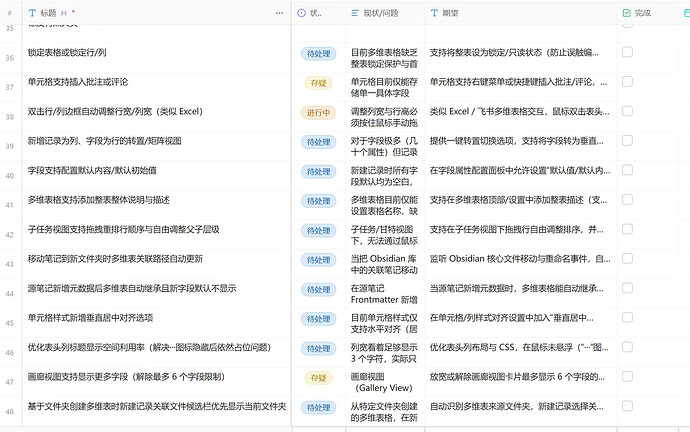Select 期望 cell "提供一键转置切换选项"
690x432 pixels.
click(x=517, y=141)
